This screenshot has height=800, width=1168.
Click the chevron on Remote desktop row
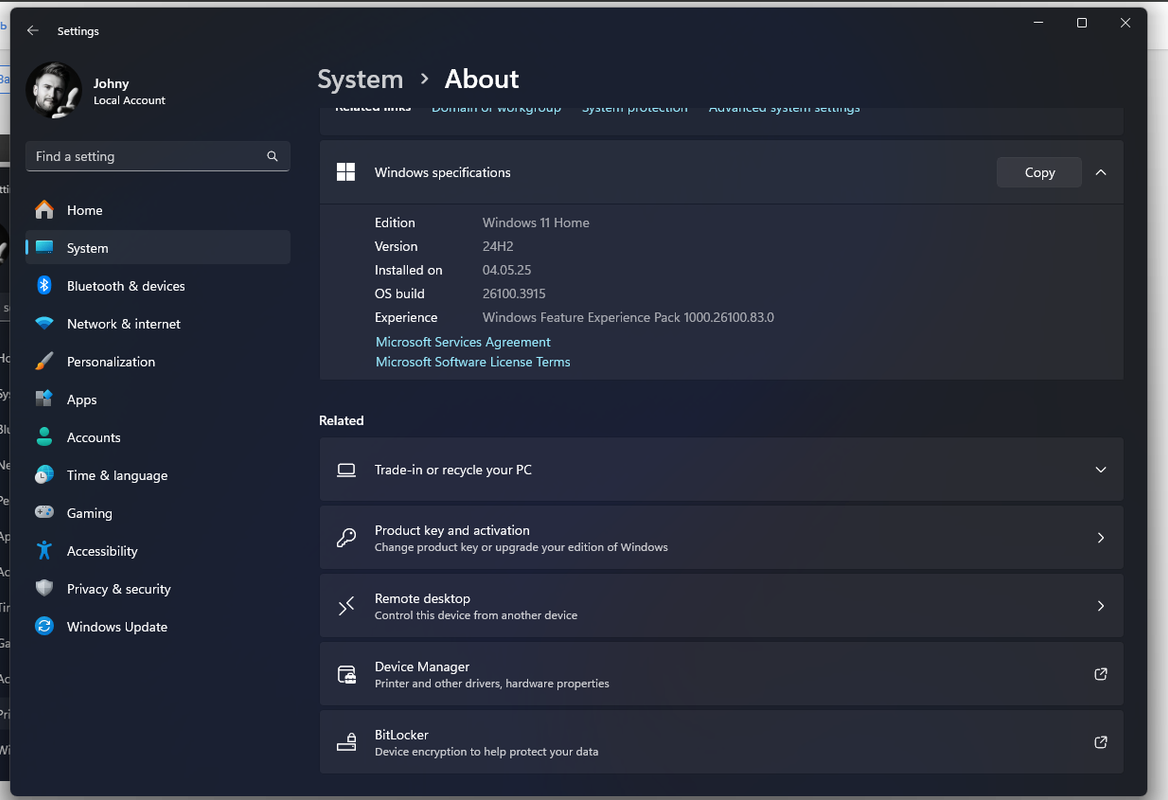(x=1100, y=606)
